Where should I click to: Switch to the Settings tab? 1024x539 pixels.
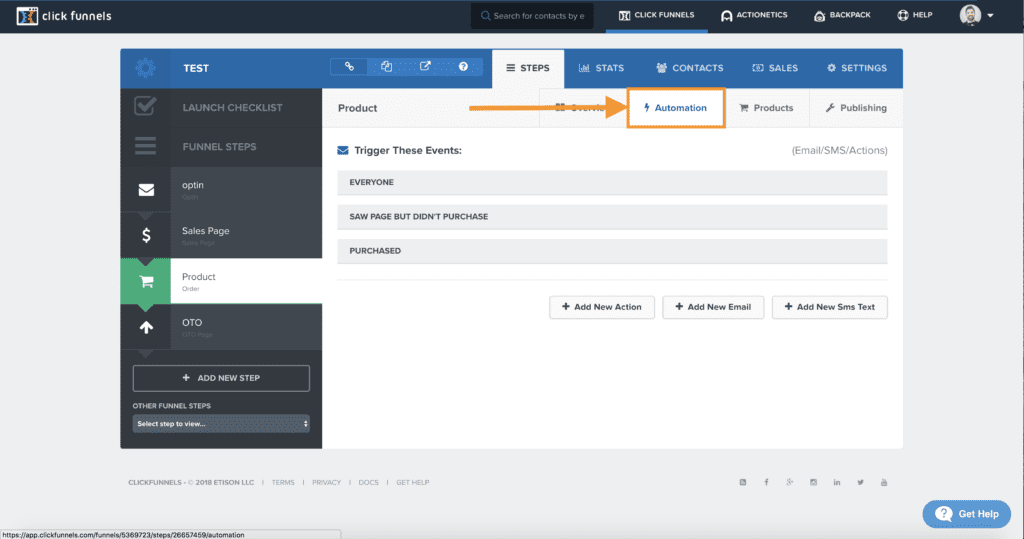coord(857,68)
